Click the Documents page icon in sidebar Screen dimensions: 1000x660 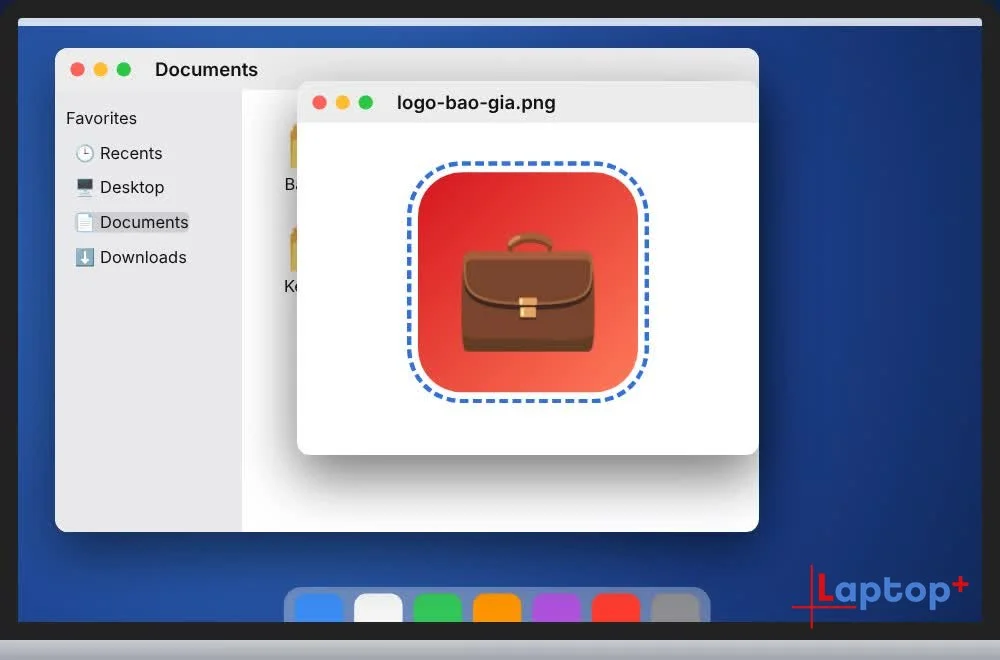point(84,222)
